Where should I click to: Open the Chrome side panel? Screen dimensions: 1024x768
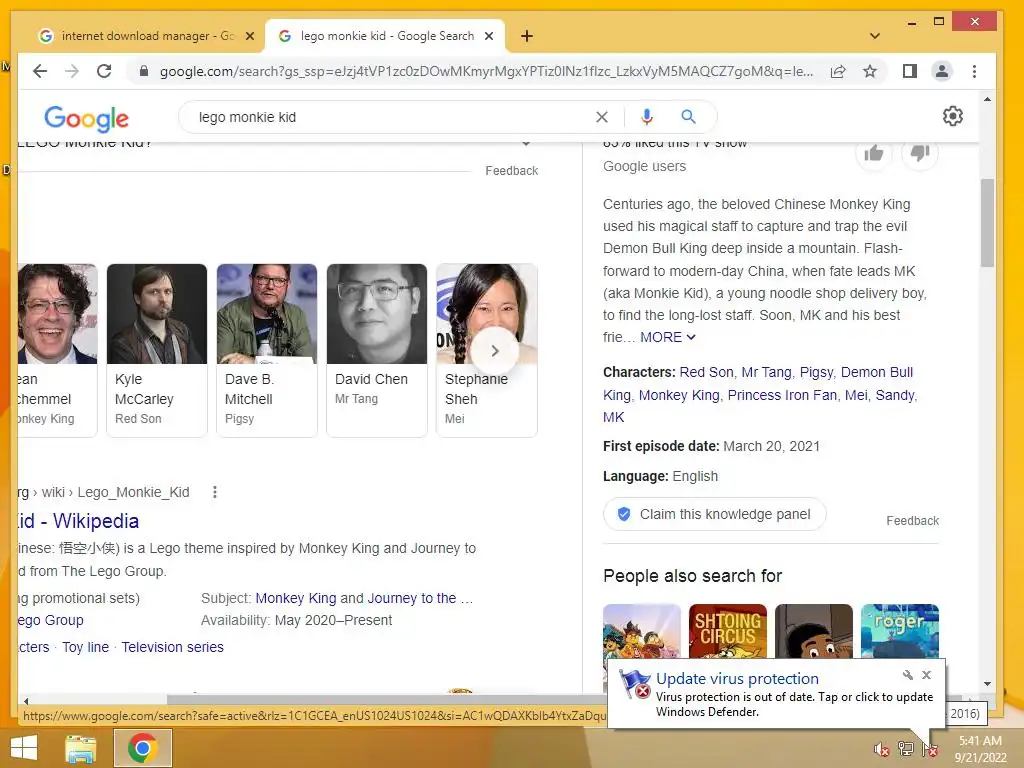coord(910,71)
